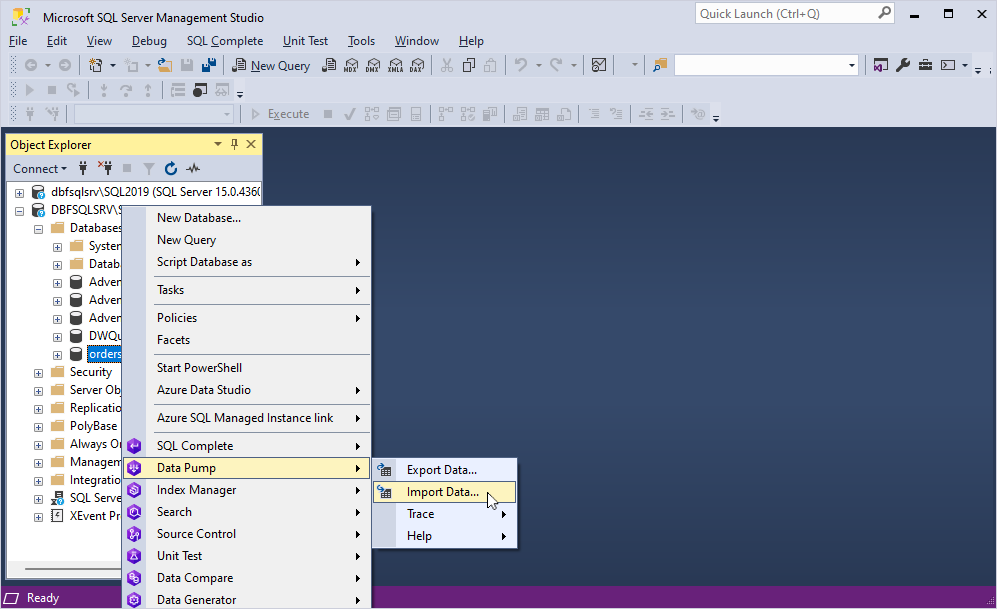The image size is (997, 609).
Task: Choose Facets from the context menu
Action: click(x=246, y=339)
